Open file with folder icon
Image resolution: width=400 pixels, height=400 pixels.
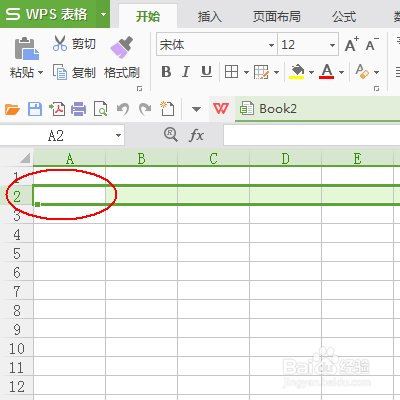click(12, 109)
